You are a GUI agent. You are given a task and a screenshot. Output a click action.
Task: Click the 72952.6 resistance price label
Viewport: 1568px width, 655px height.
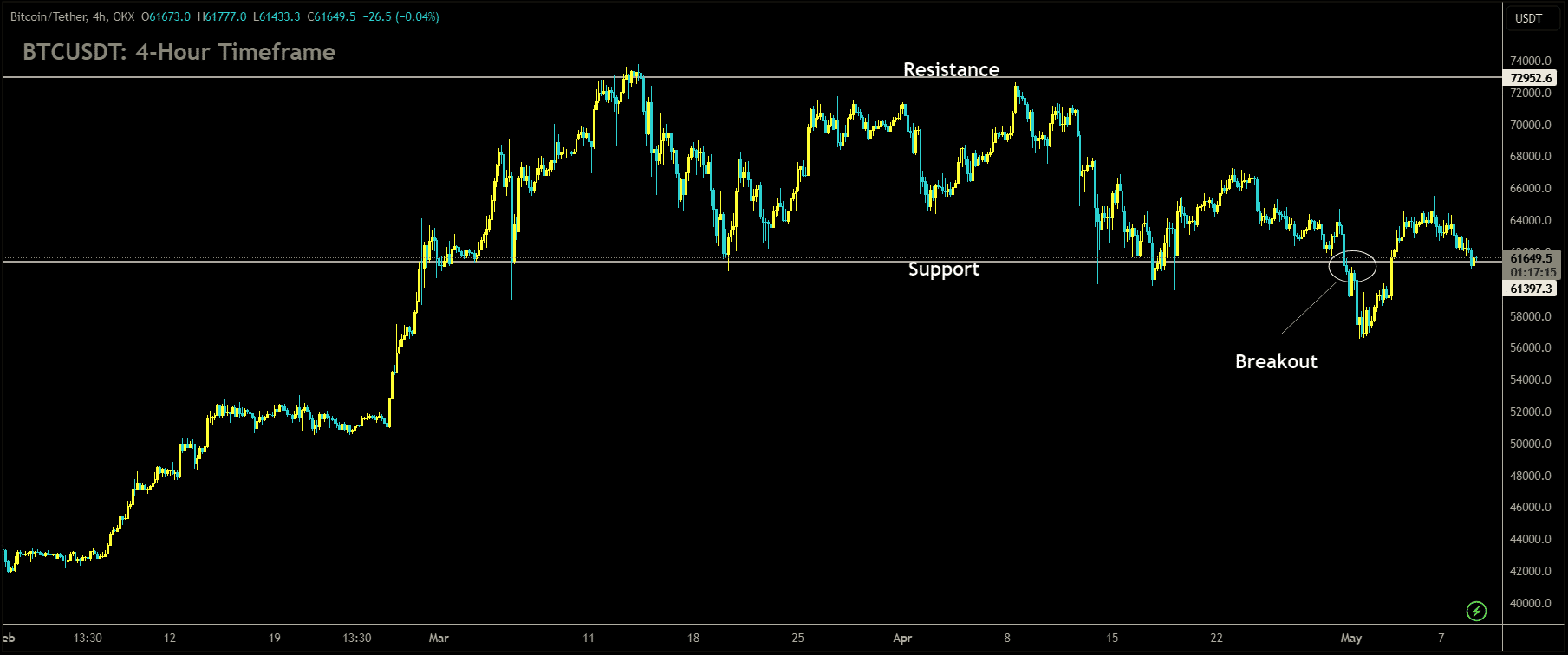pyautogui.click(x=1531, y=78)
